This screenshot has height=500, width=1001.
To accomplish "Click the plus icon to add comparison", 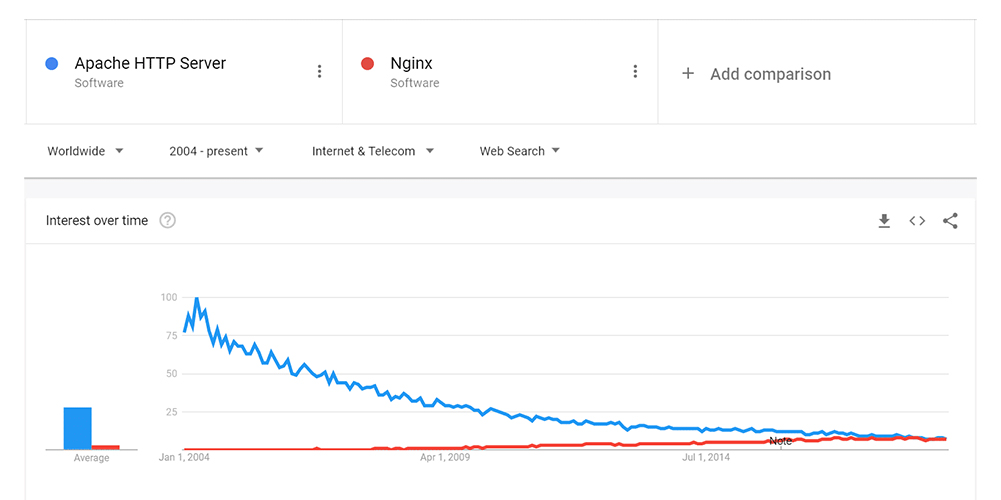I will click(x=688, y=73).
